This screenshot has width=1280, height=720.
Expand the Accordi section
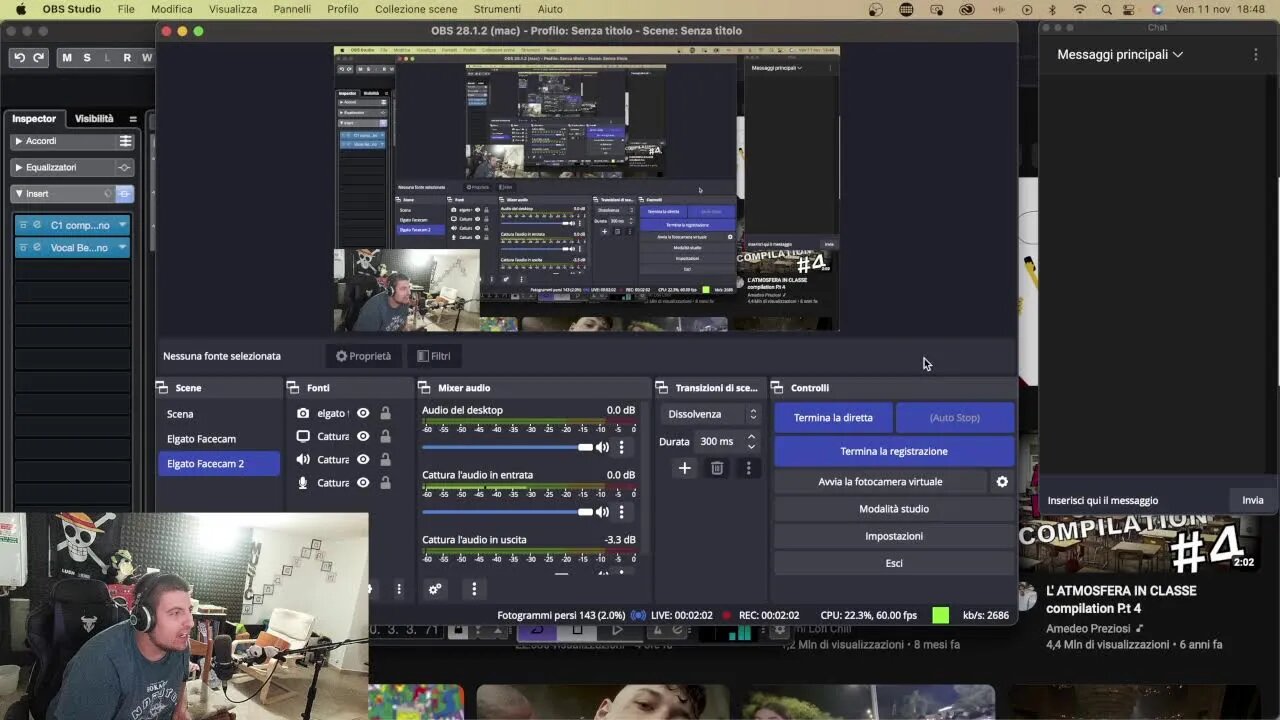coord(18,141)
